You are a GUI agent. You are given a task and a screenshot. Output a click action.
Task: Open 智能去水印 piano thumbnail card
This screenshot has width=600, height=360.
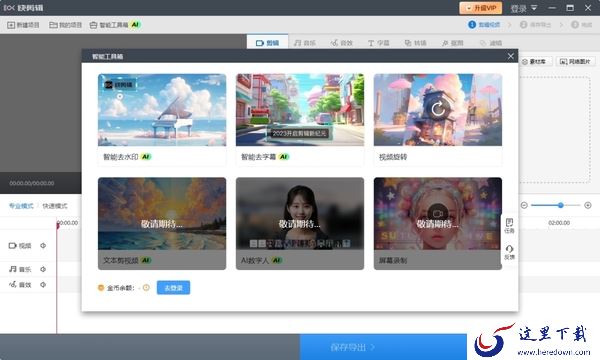coord(162,110)
